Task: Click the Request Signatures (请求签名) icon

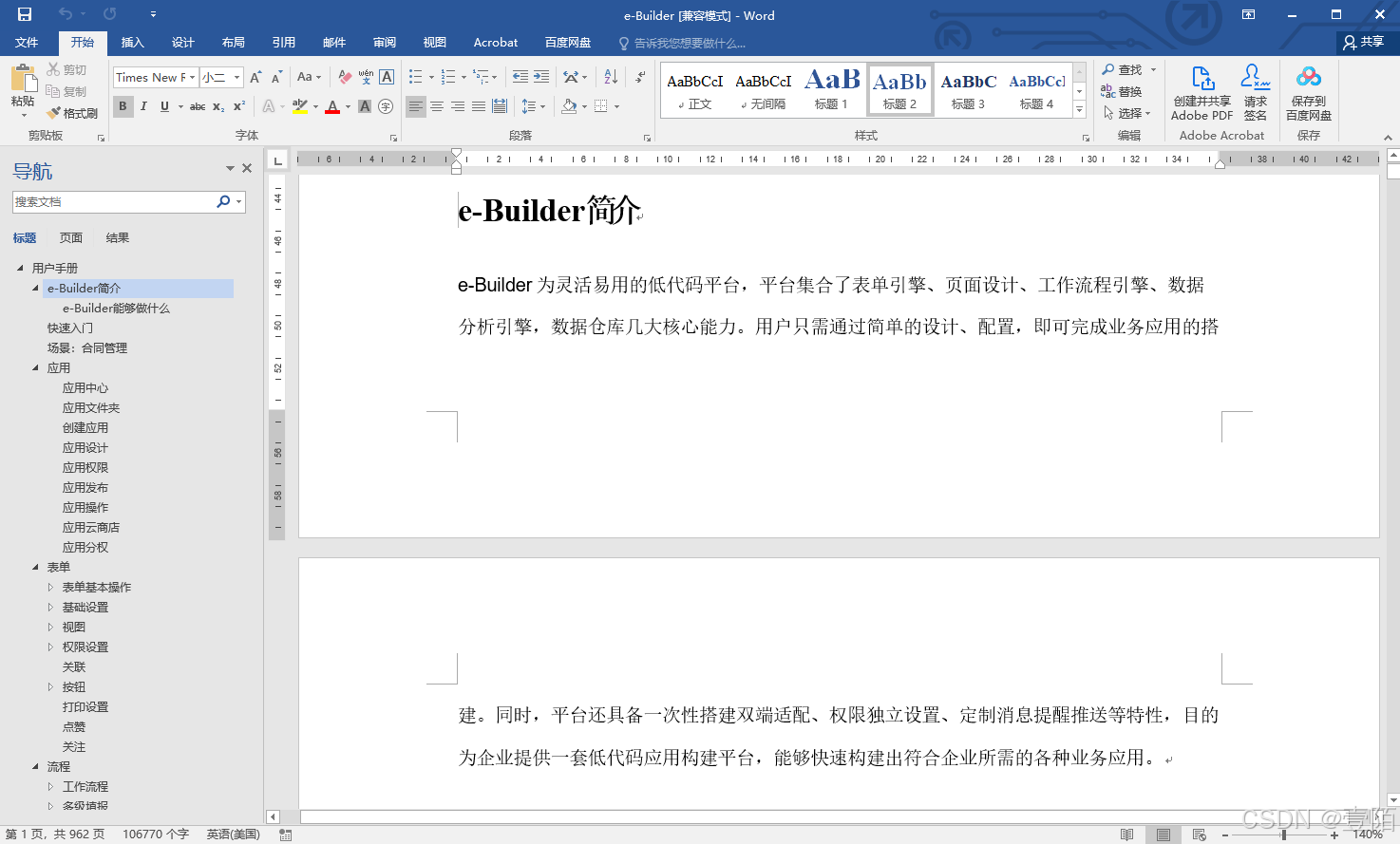Action: 1256,92
